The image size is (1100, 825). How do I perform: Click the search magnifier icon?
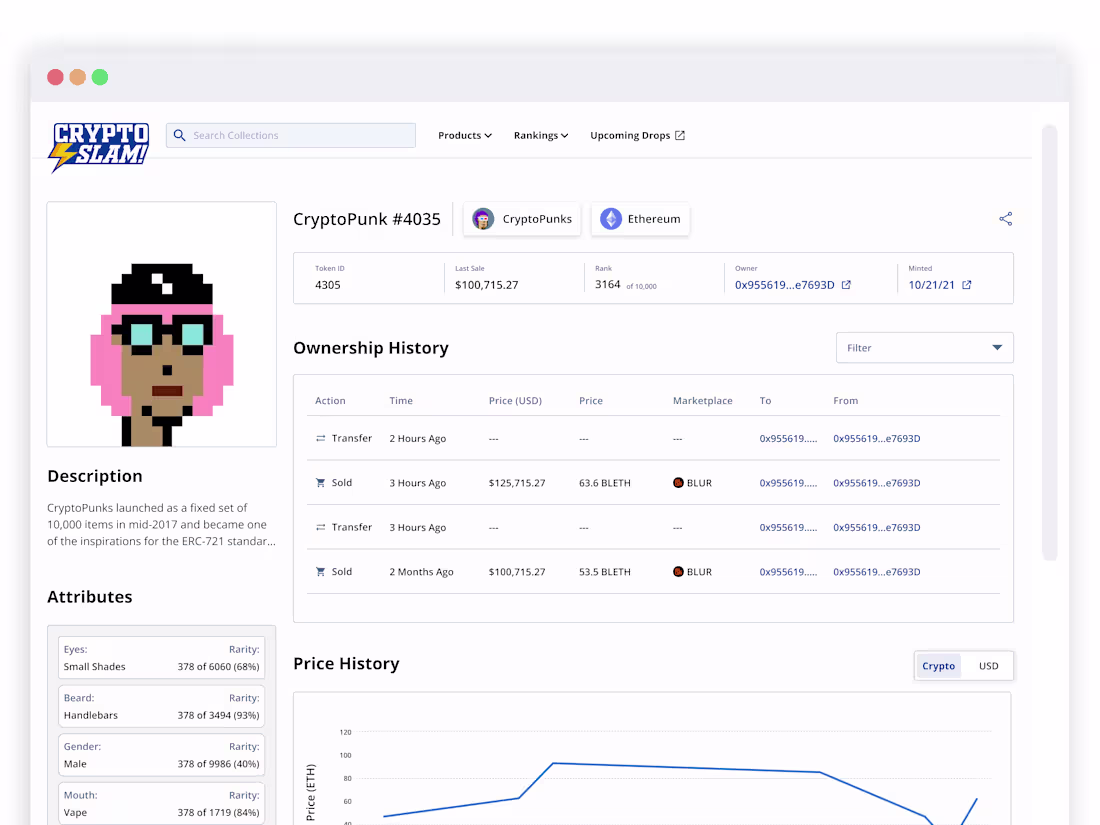click(179, 134)
